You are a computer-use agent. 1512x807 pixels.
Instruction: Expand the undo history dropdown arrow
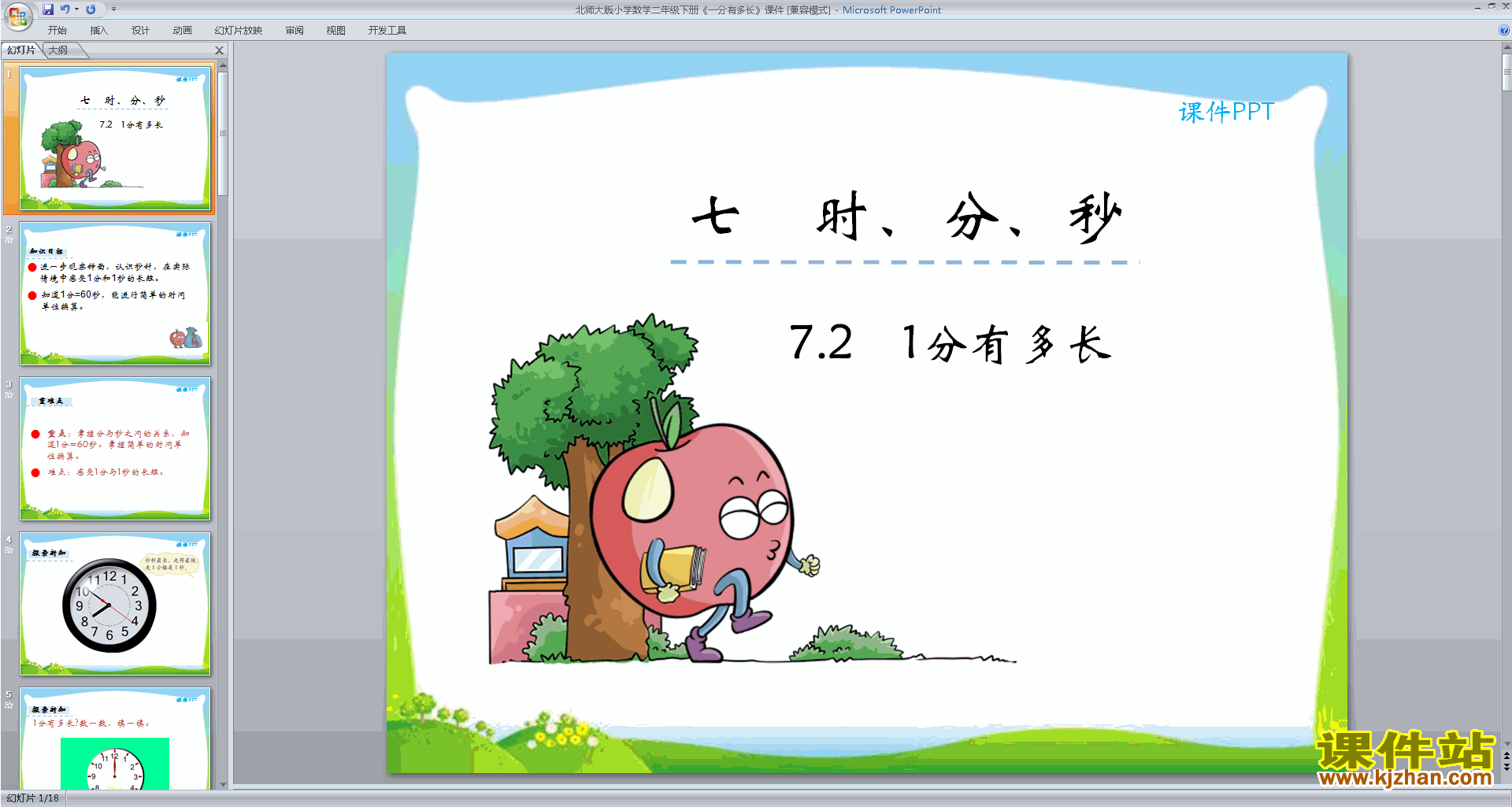[76, 9]
